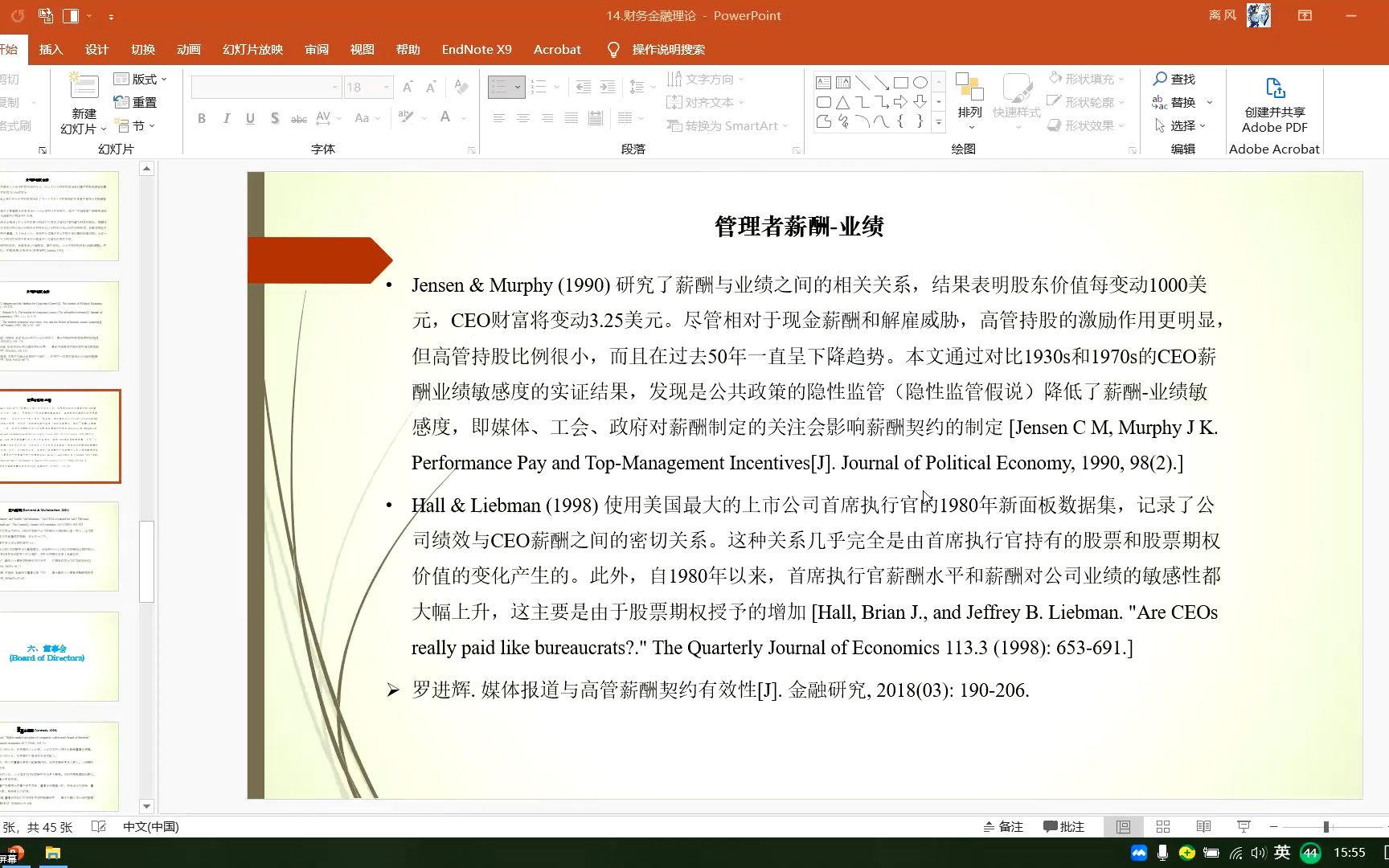Viewport: 1389px width, 868px height.
Task: Start slideshow from the status bar icon
Action: pyautogui.click(x=1243, y=826)
